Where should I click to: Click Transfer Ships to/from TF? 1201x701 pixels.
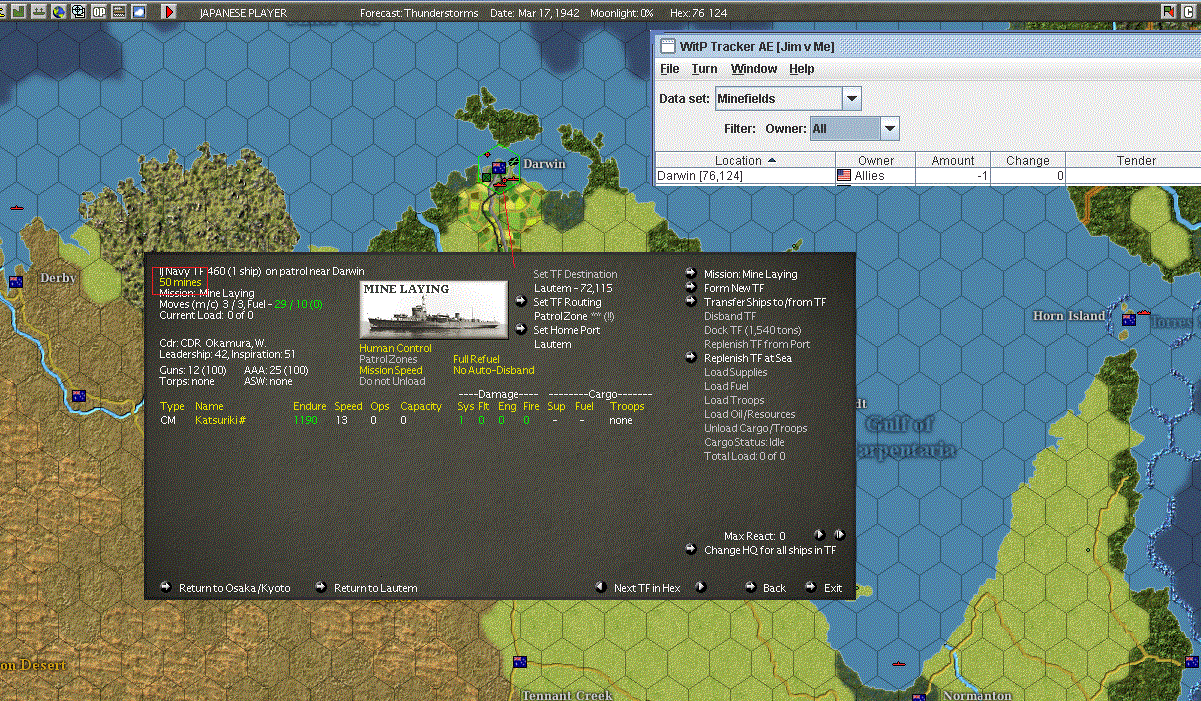click(765, 302)
